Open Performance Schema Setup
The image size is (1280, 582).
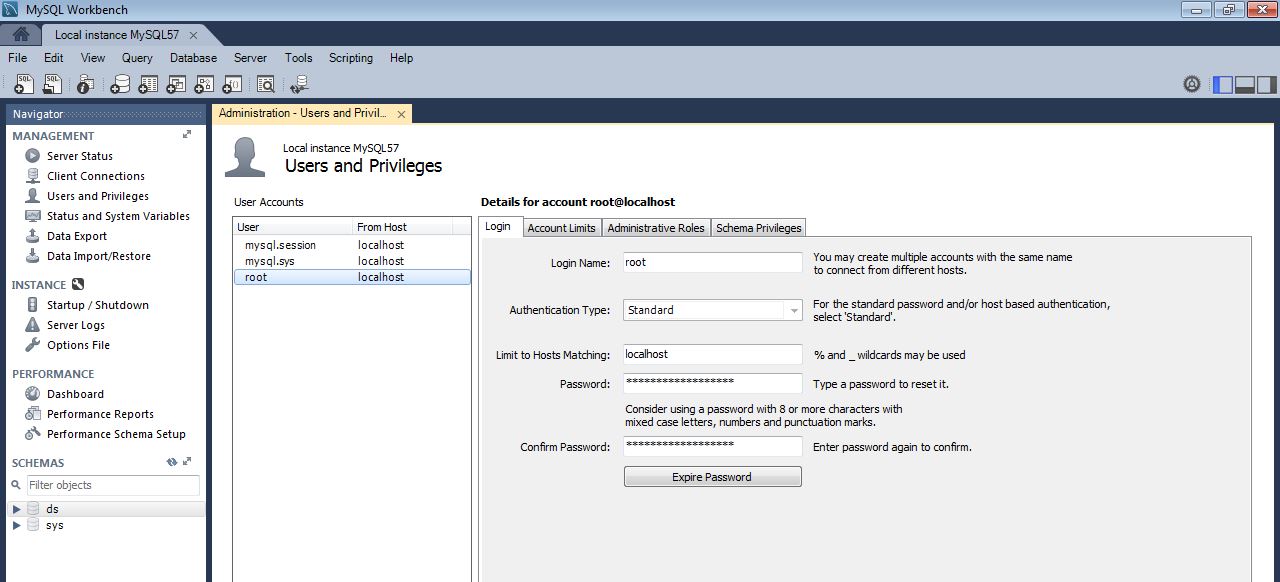[116, 434]
